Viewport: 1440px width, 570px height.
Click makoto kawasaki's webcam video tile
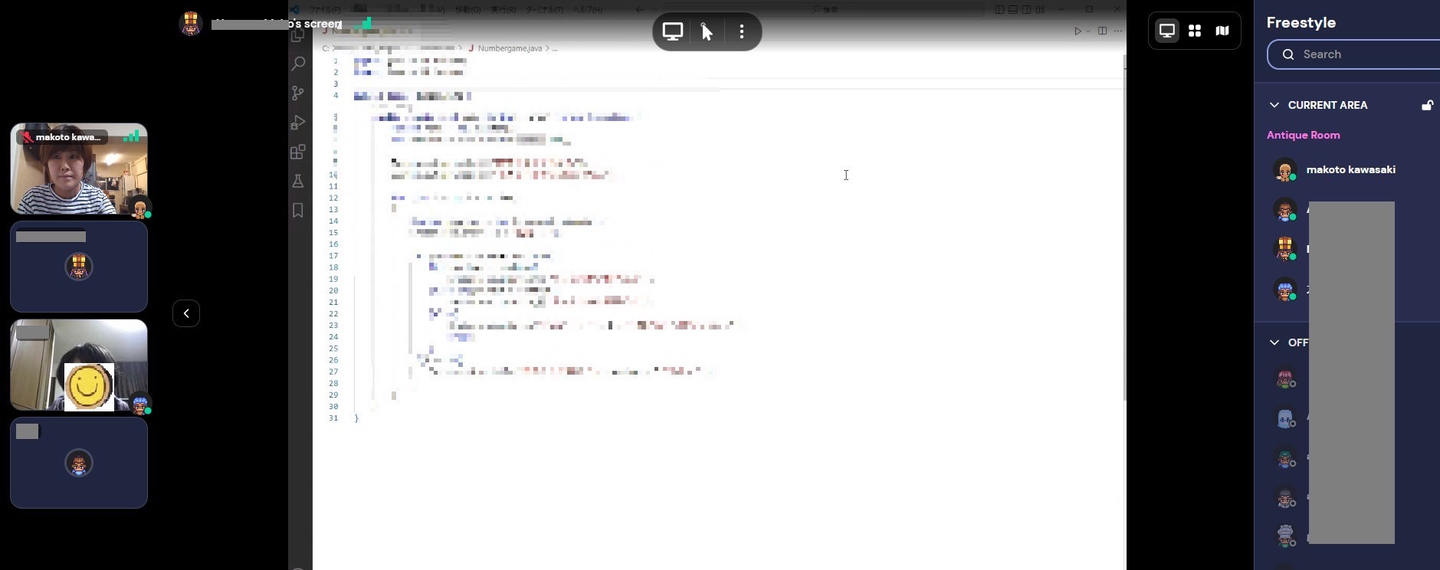[79, 169]
